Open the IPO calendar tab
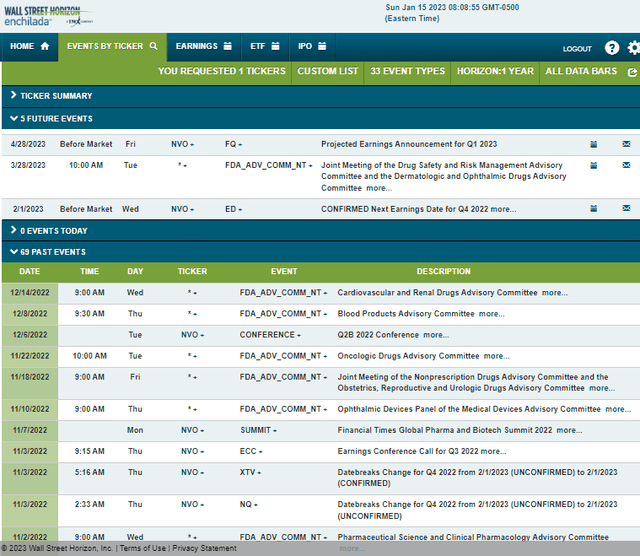The width and height of the screenshot is (640, 556). pos(312,47)
